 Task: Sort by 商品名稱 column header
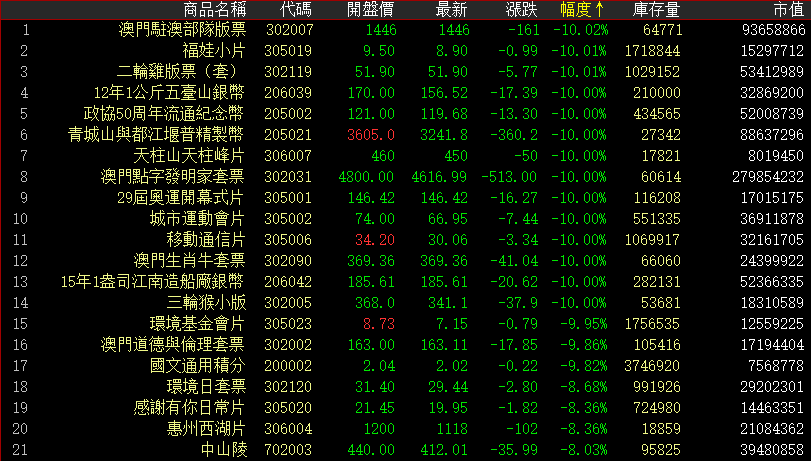coord(215,9)
